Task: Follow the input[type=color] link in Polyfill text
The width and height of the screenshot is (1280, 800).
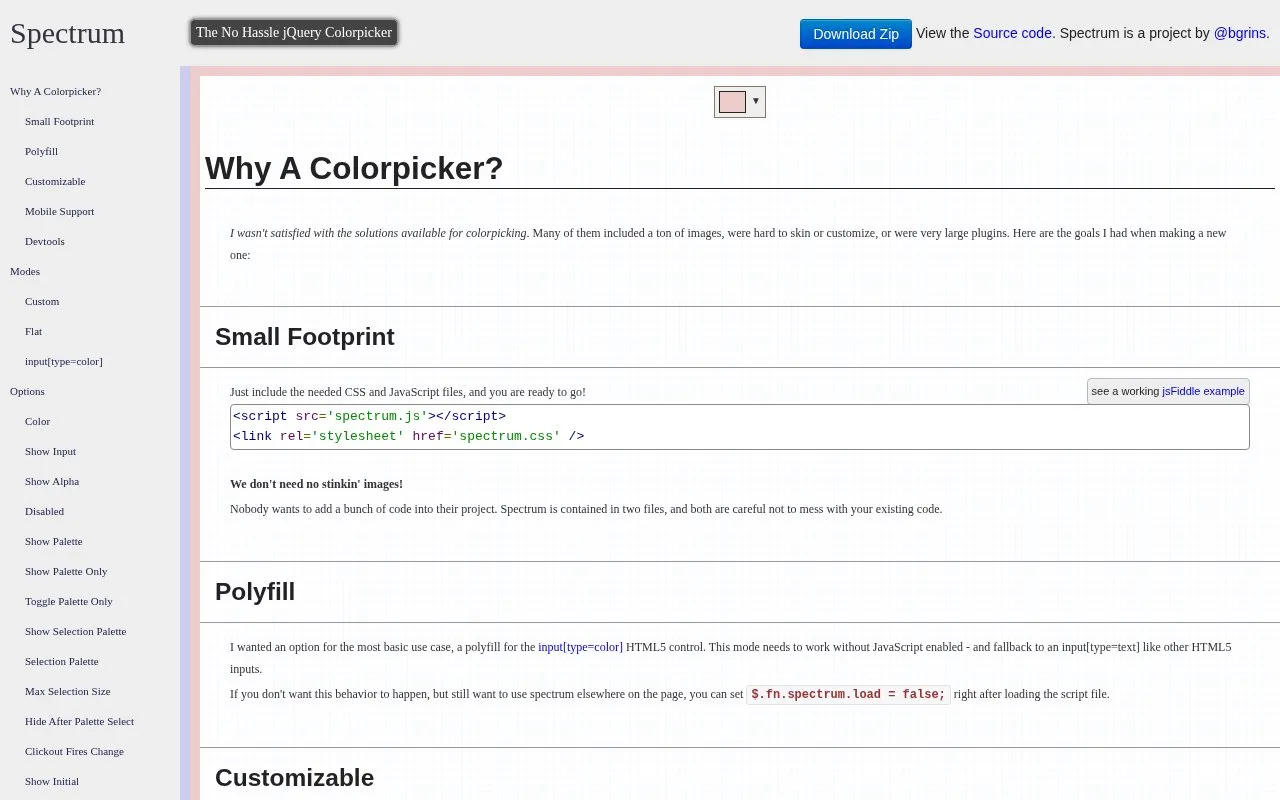Action: pos(580,647)
